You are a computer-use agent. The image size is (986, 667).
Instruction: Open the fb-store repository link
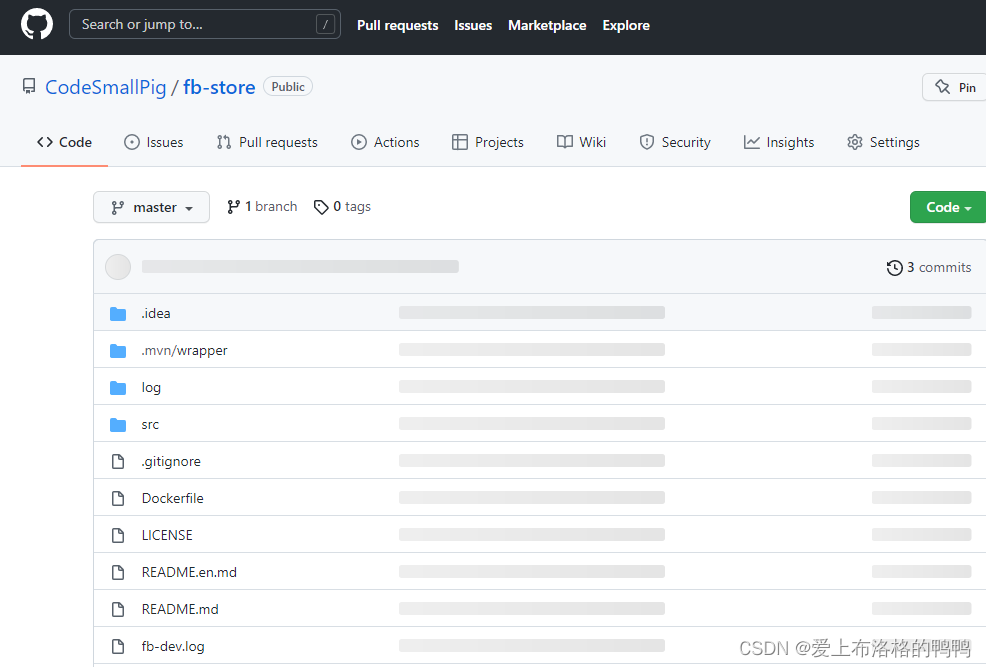click(219, 87)
